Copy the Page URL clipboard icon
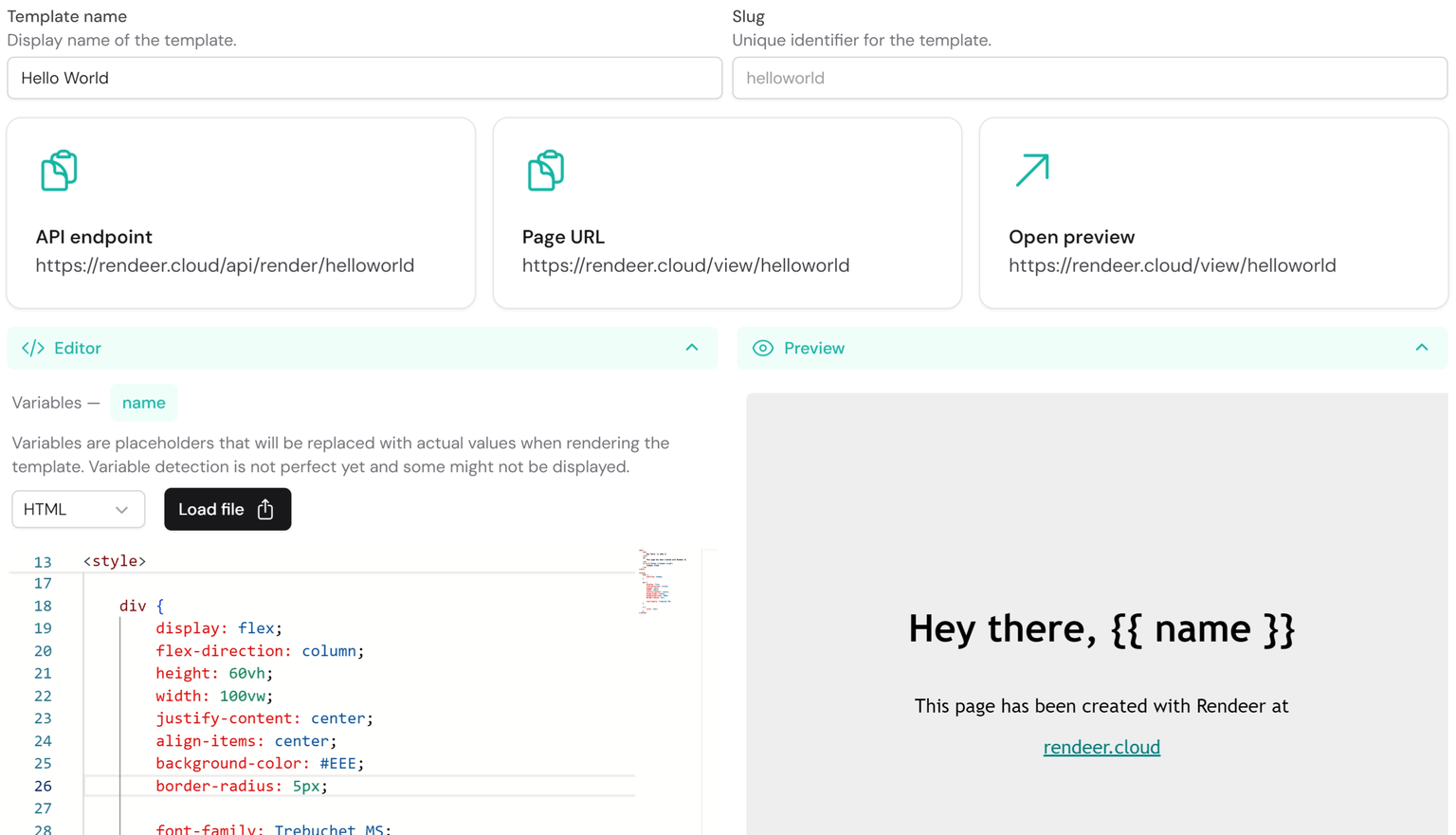 point(545,171)
